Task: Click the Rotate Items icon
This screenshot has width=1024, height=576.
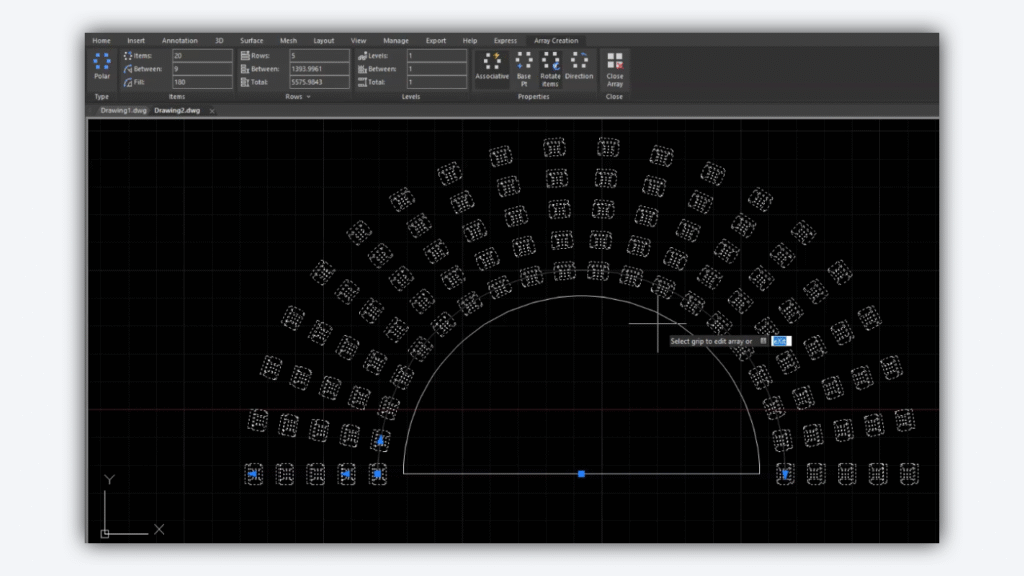Action: (549, 63)
